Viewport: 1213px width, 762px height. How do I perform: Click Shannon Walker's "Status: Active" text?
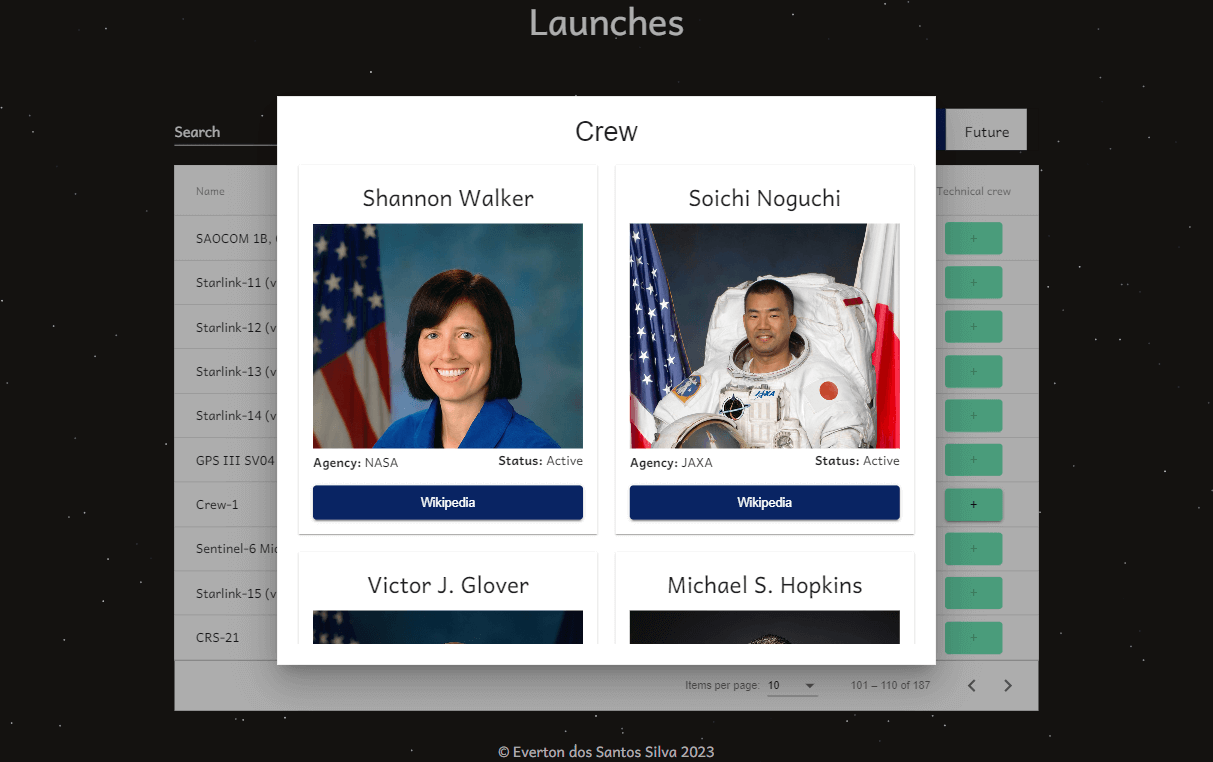click(540, 461)
